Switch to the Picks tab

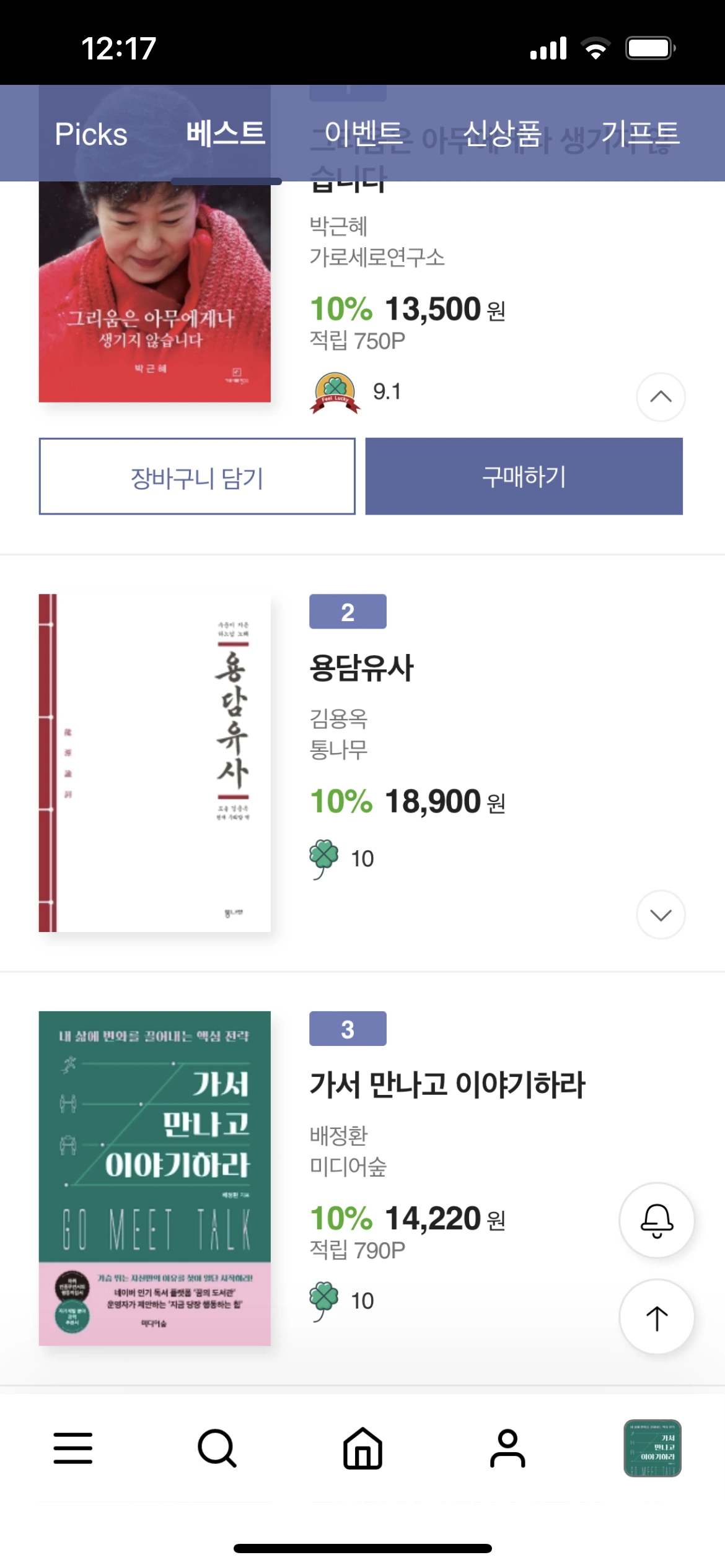tap(91, 134)
